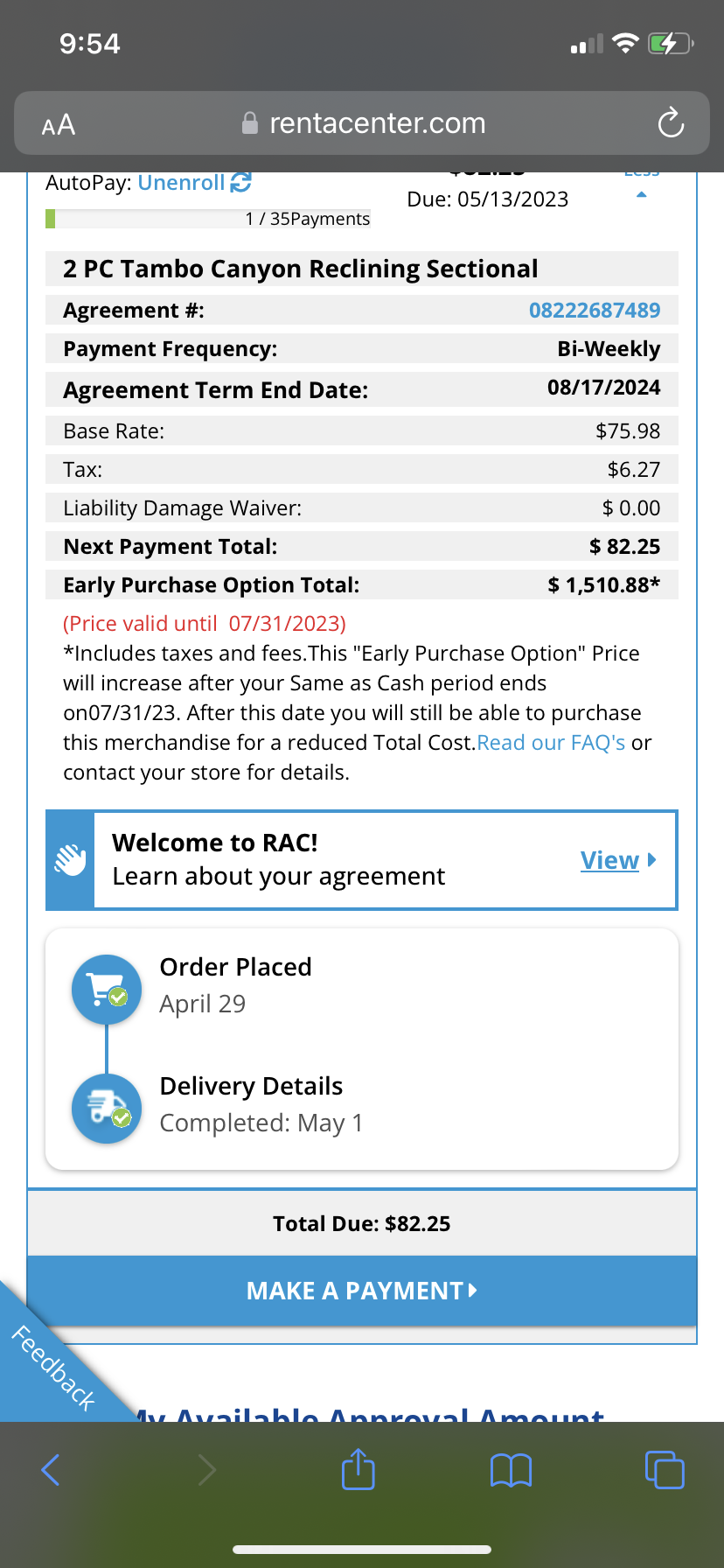Open Safari bookmarks book icon
Viewport: 724px width, 1568px height.
[x=511, y=1470]
